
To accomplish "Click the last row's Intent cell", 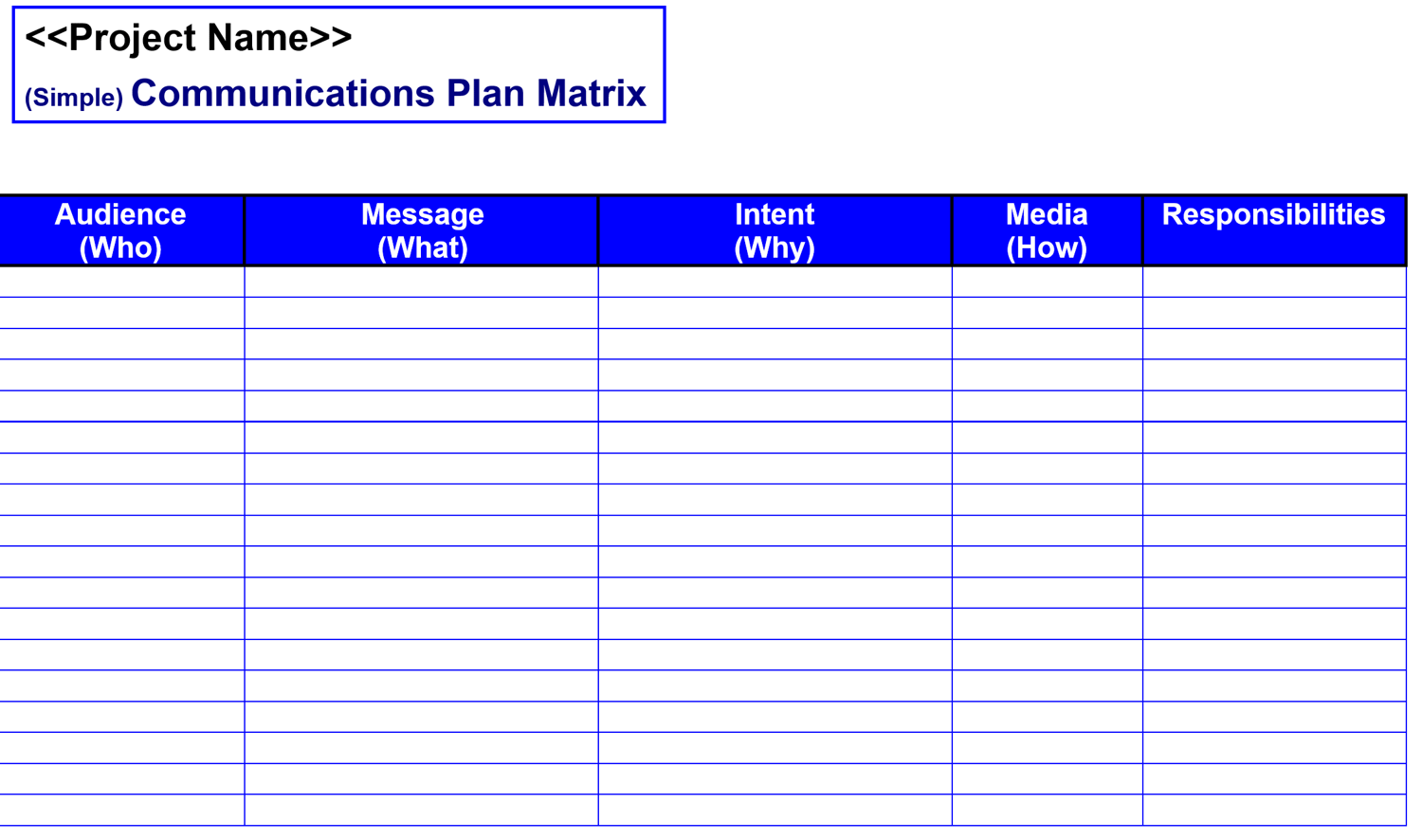I will [x=775, y=810].
